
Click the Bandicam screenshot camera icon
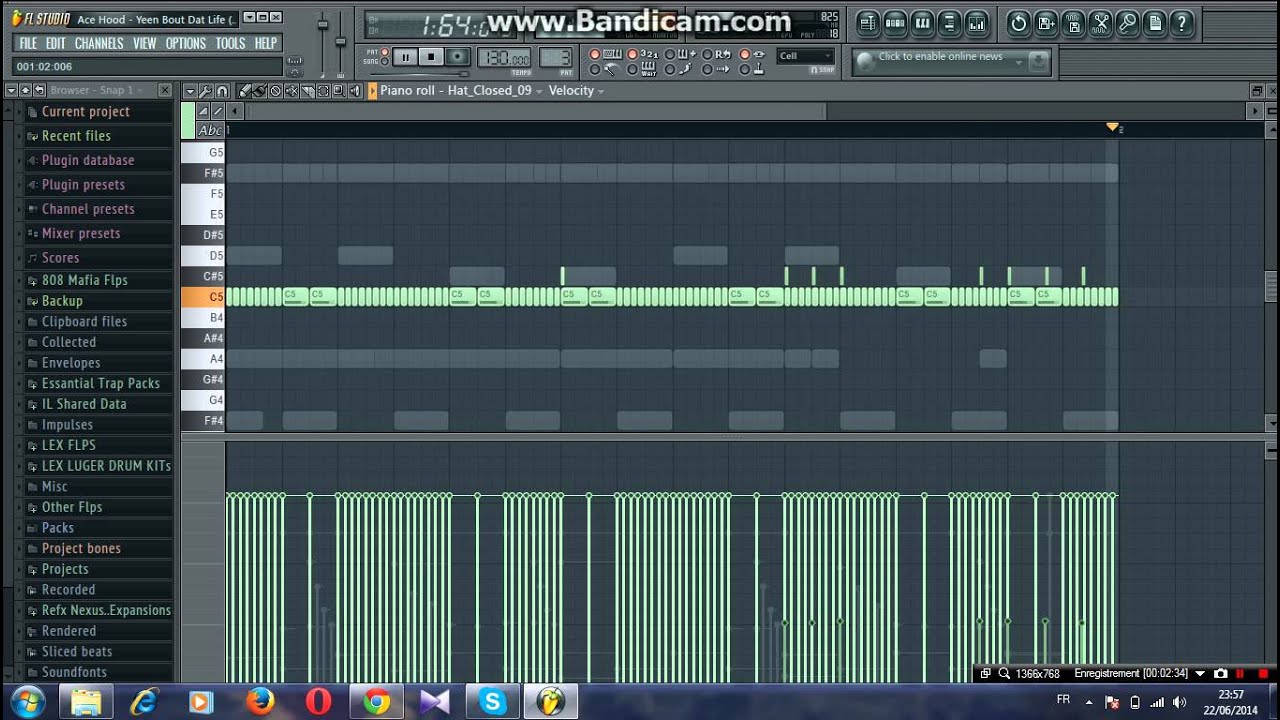(x=1220, y=674)
